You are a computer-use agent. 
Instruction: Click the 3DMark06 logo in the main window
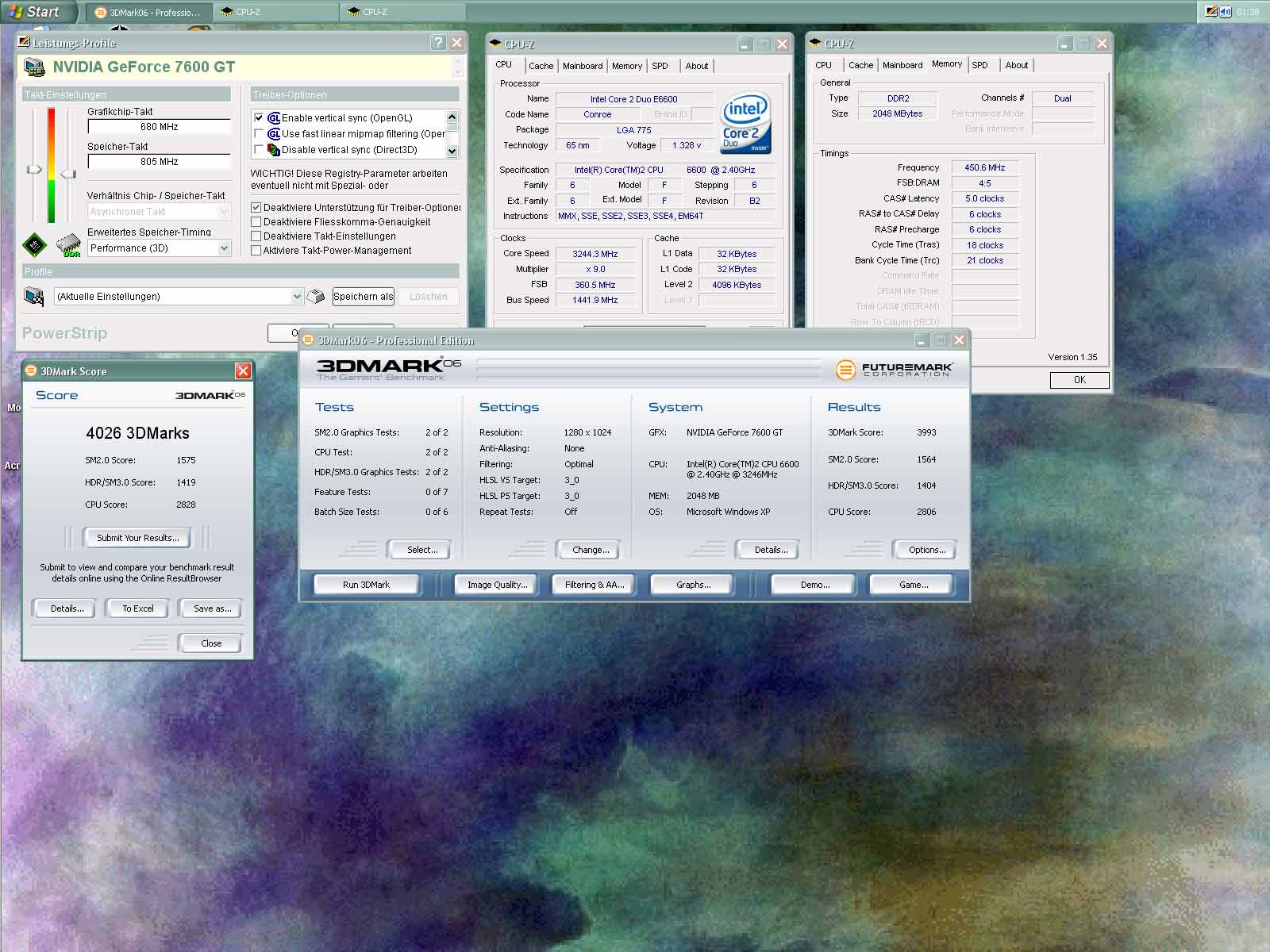point(389,369)
